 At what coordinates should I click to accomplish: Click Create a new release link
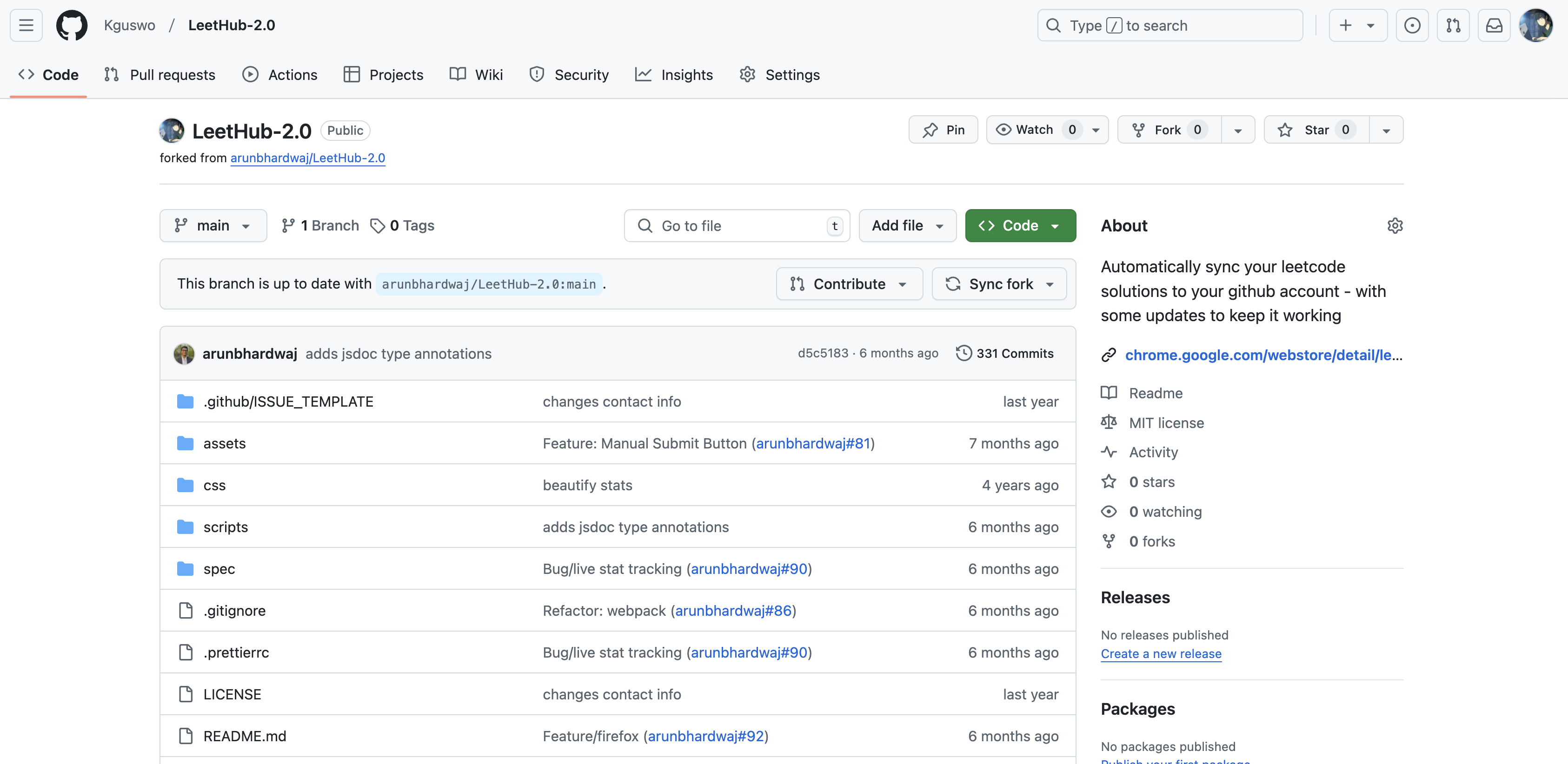(x=1161, y=653)
